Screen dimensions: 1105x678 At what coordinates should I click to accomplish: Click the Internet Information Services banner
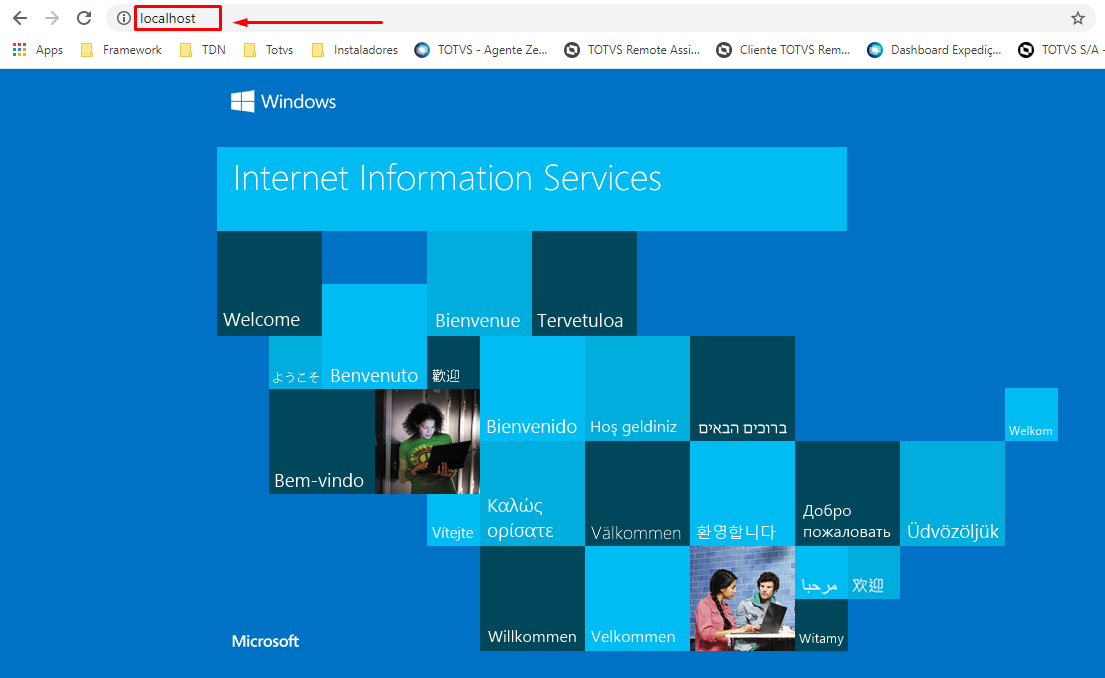coord(532,189)
